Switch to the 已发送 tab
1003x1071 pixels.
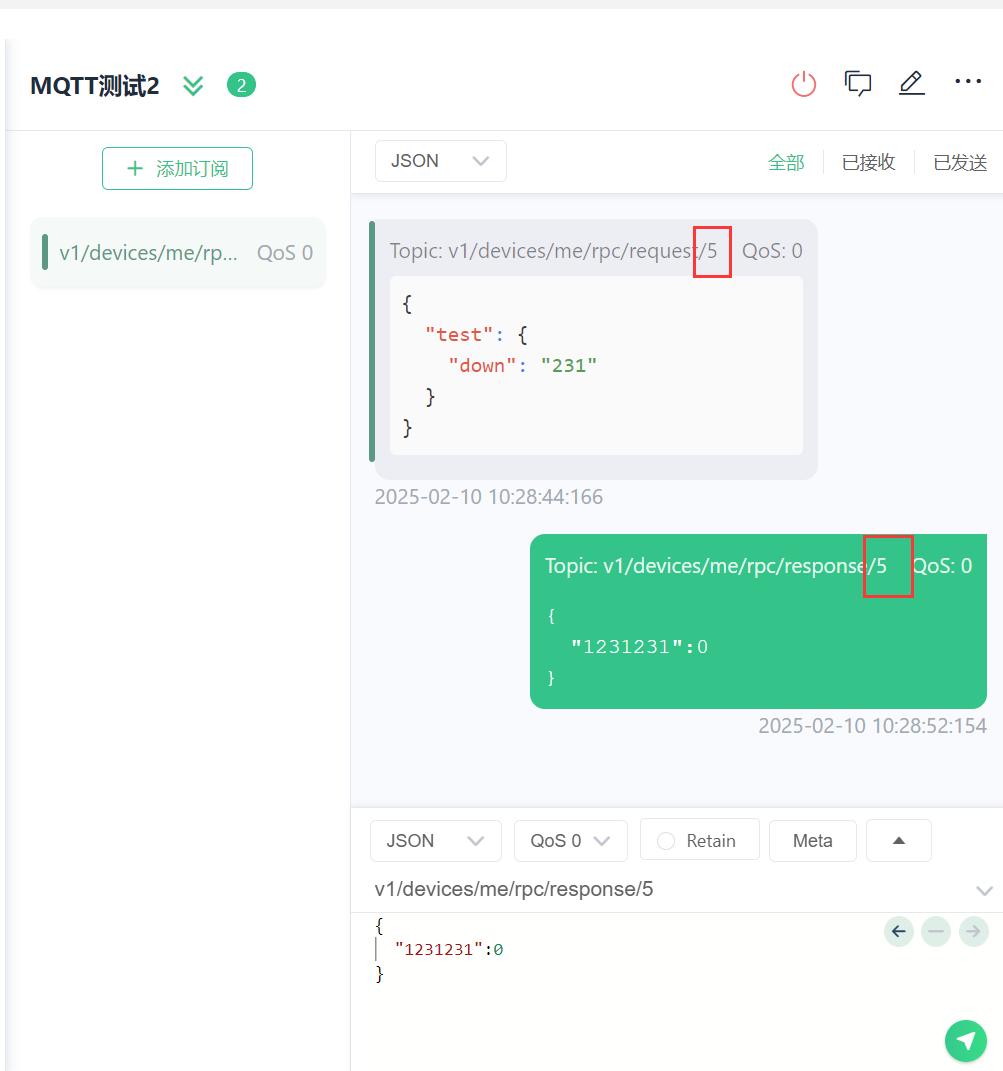(959, 163)
